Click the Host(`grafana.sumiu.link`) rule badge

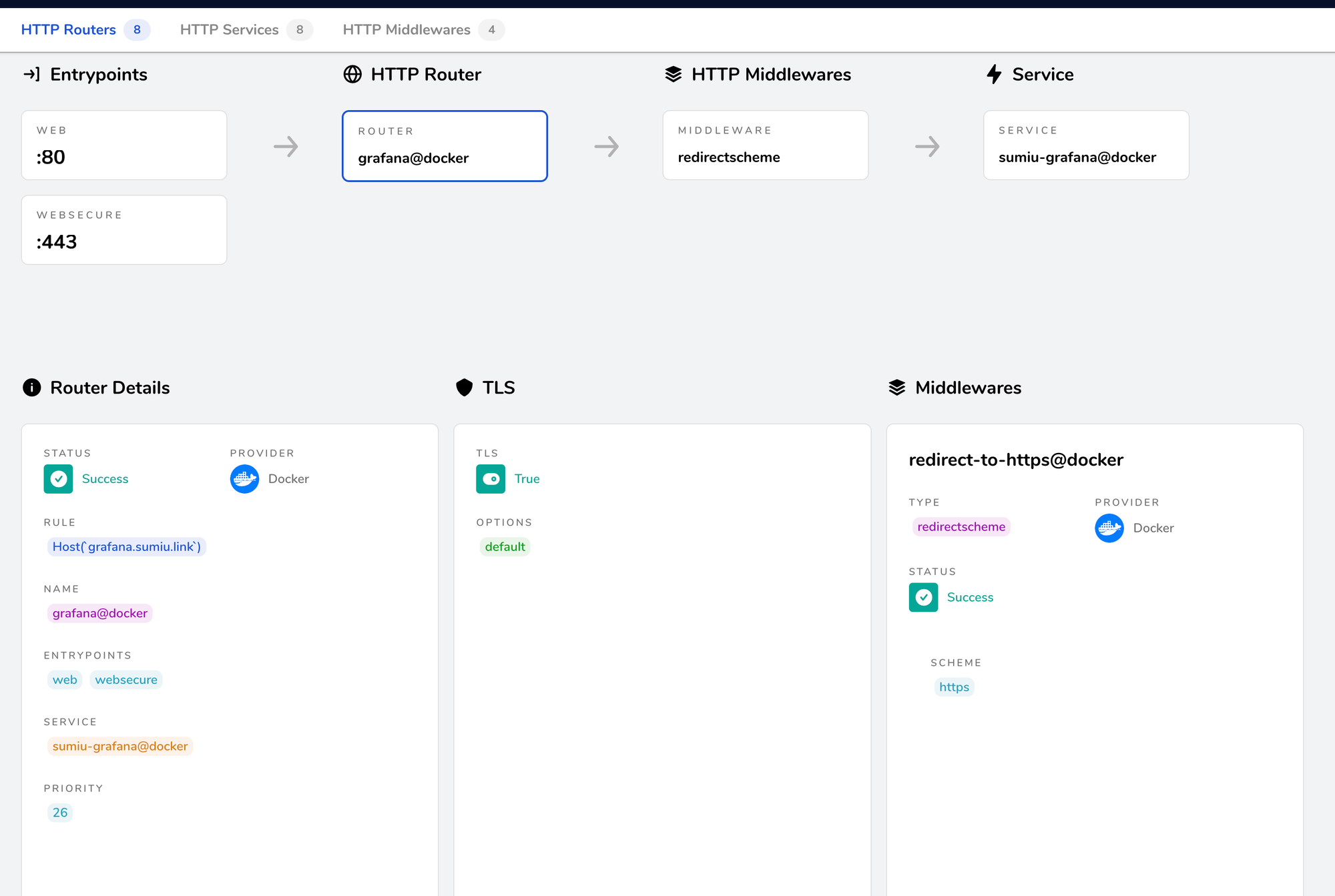[x=126, y=547]
